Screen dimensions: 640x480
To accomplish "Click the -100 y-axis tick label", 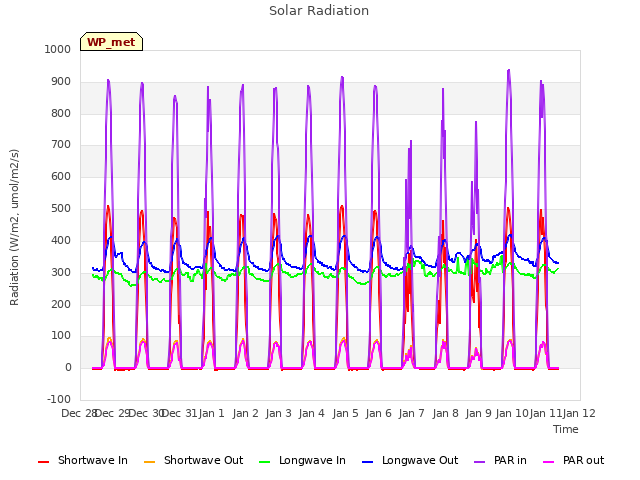I will (59, 399).
